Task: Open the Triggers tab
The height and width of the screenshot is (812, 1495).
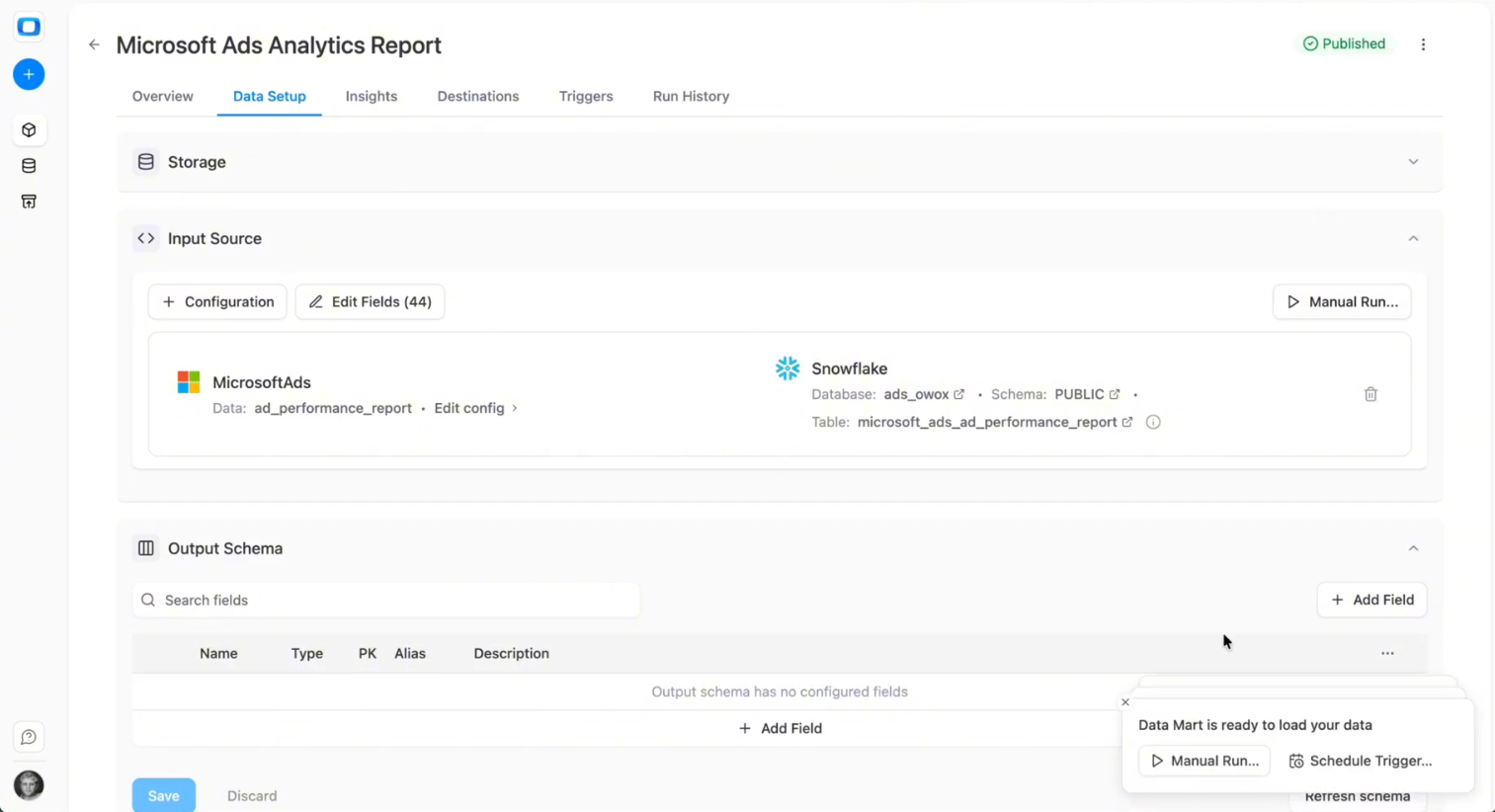Action: tap(586, 96)
